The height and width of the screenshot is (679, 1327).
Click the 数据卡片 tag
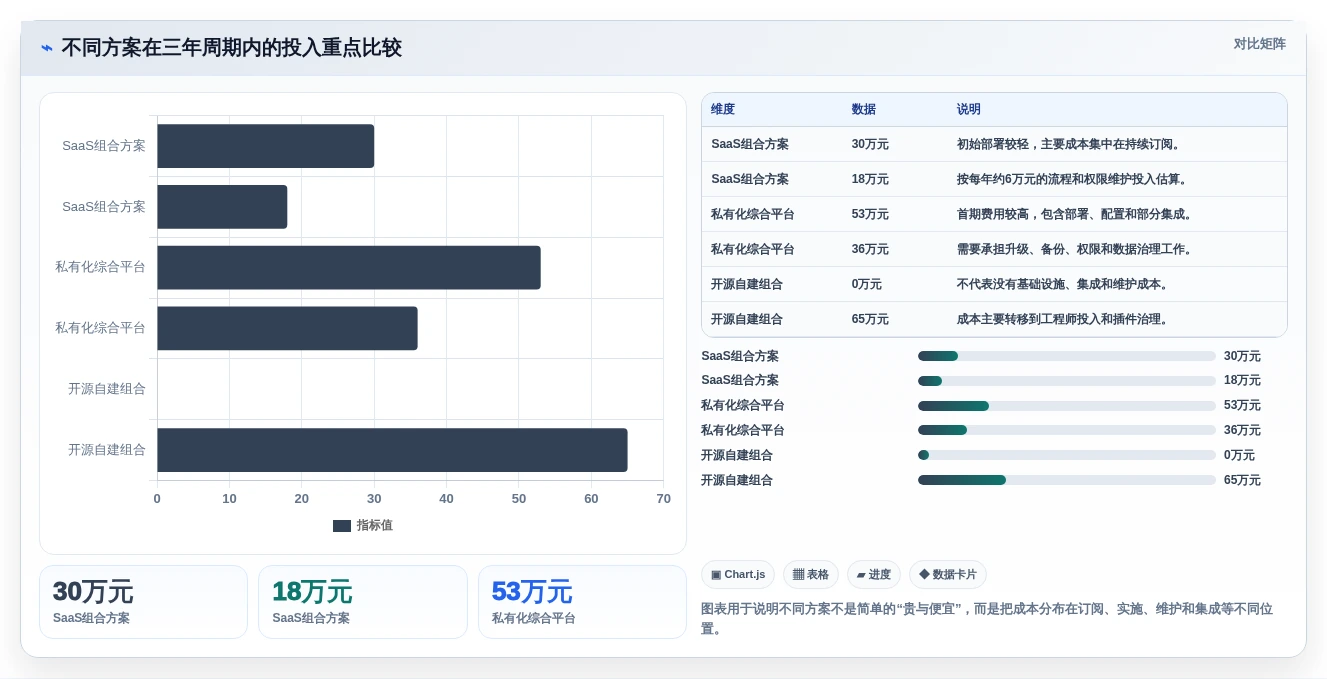947,575
